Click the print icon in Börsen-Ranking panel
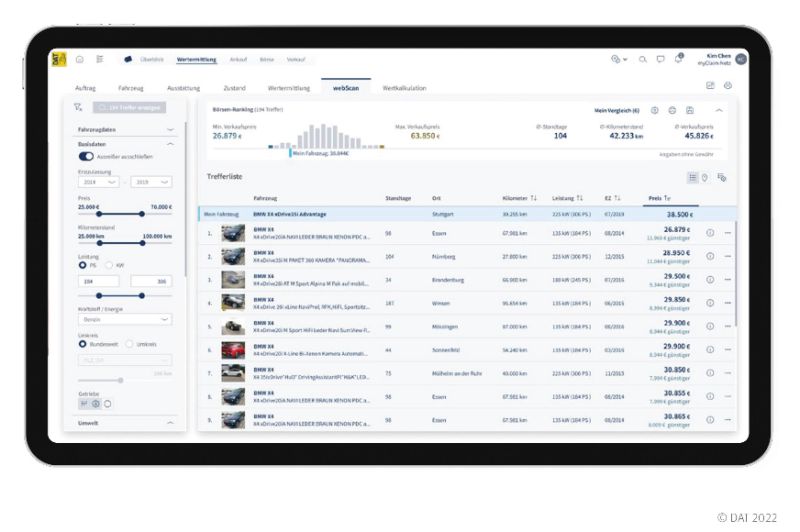The image size is (800, 532). tap(672, 109)
